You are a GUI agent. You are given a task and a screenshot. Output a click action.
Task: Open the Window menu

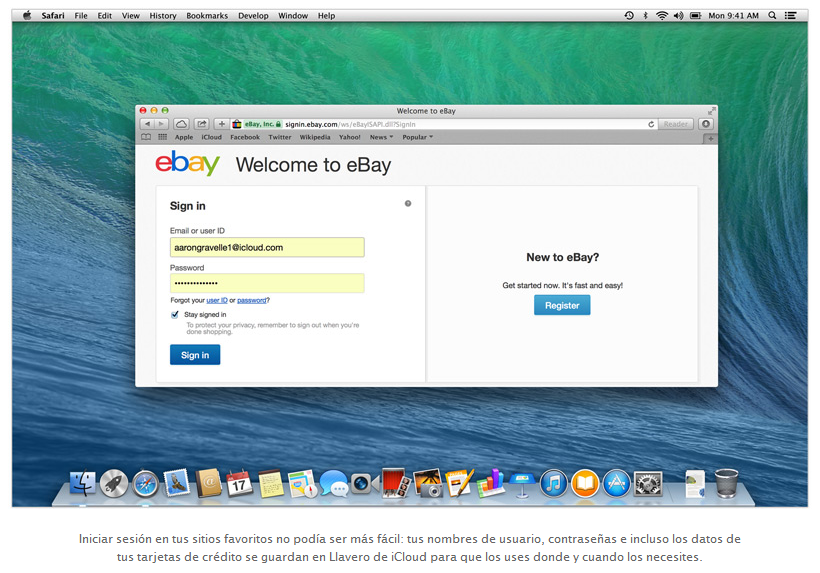[293, 16]
